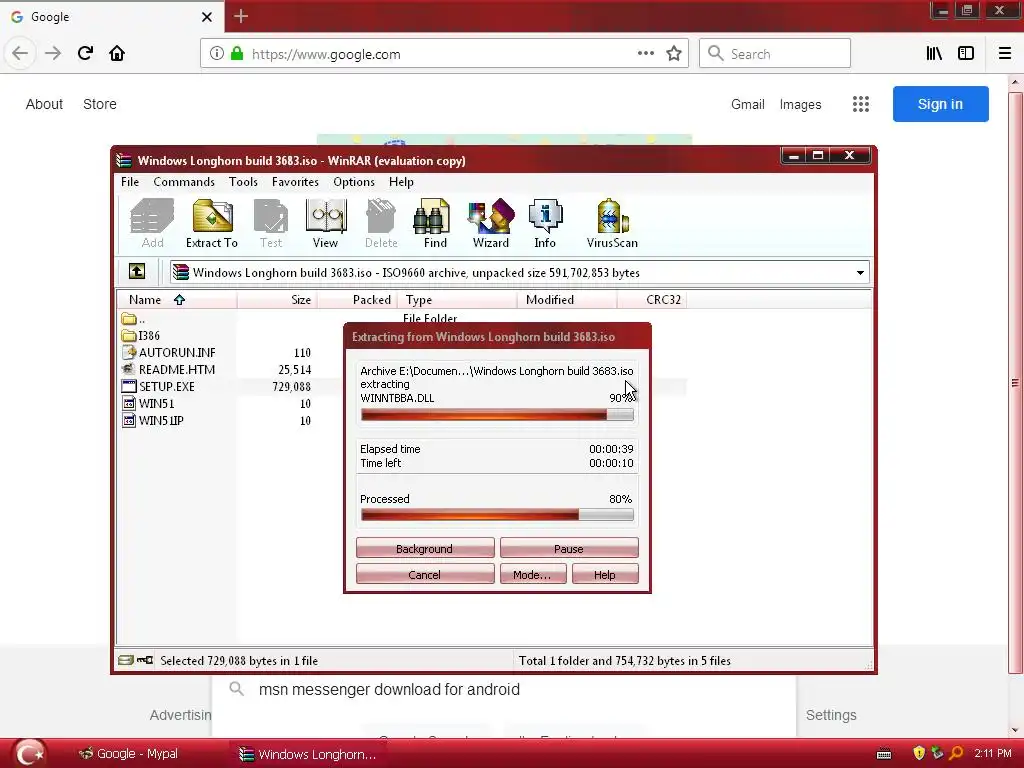The width and height of the screenshot is (1024, 768).
Task: Show site information icon in address bar
Action: coord(217,54)
